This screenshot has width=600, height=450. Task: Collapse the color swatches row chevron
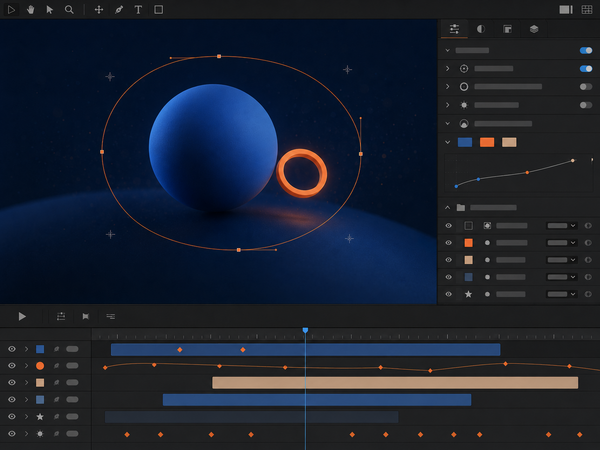447,142
